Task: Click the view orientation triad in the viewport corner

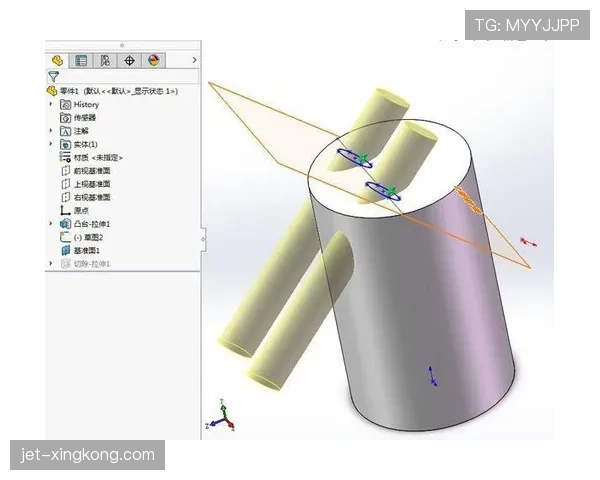Action: click(221, 416)
